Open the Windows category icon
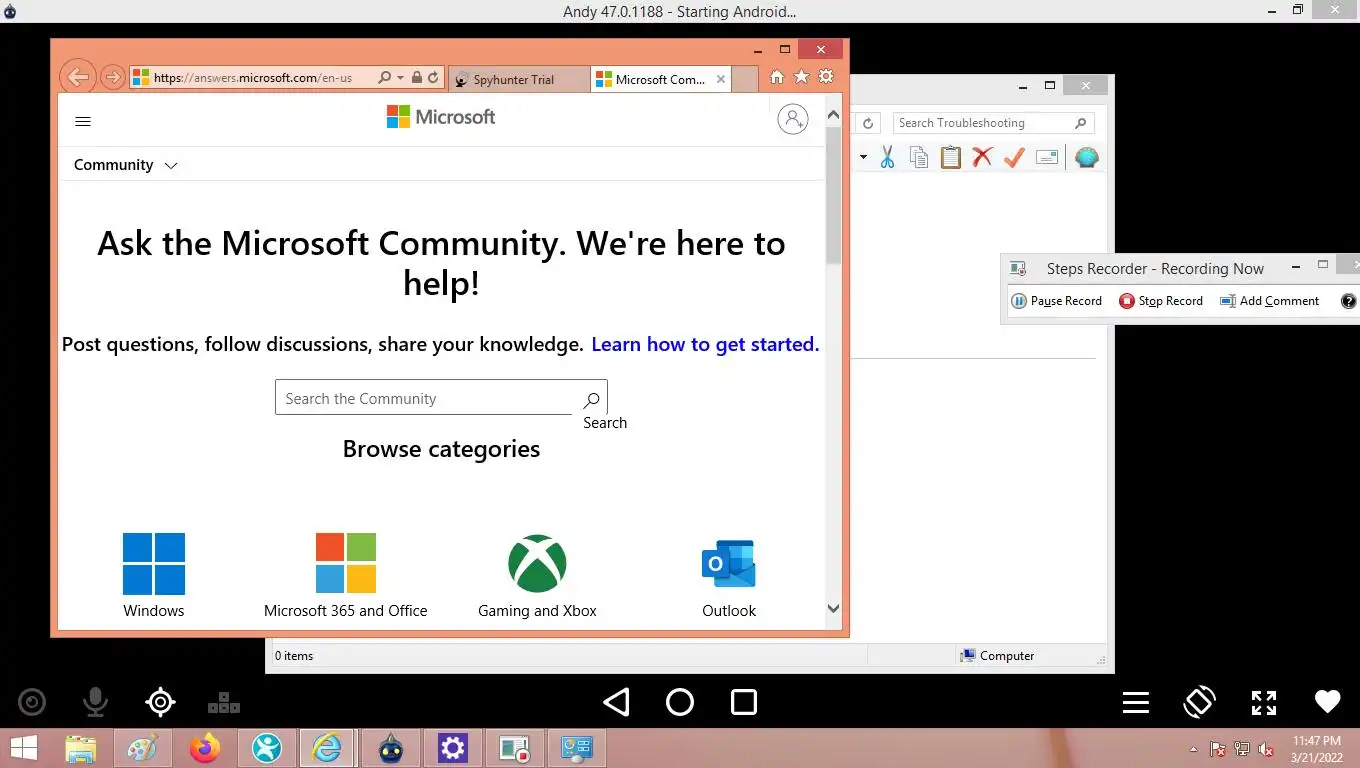This screenshot has height=768, width=1360. [x=154, y=564]
